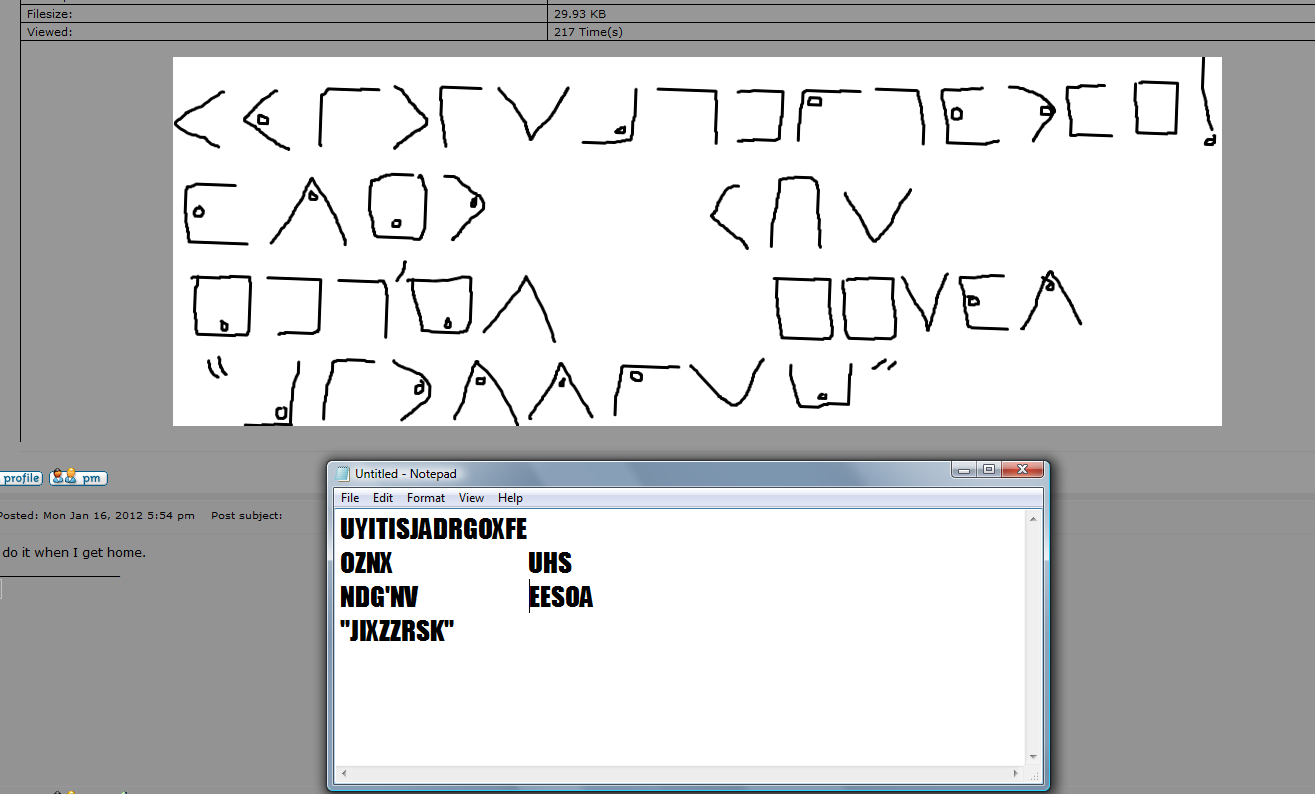The image size is (1315, 794).
Task: Click the two-person icon on the pm button
Action: tap(63, 477)
